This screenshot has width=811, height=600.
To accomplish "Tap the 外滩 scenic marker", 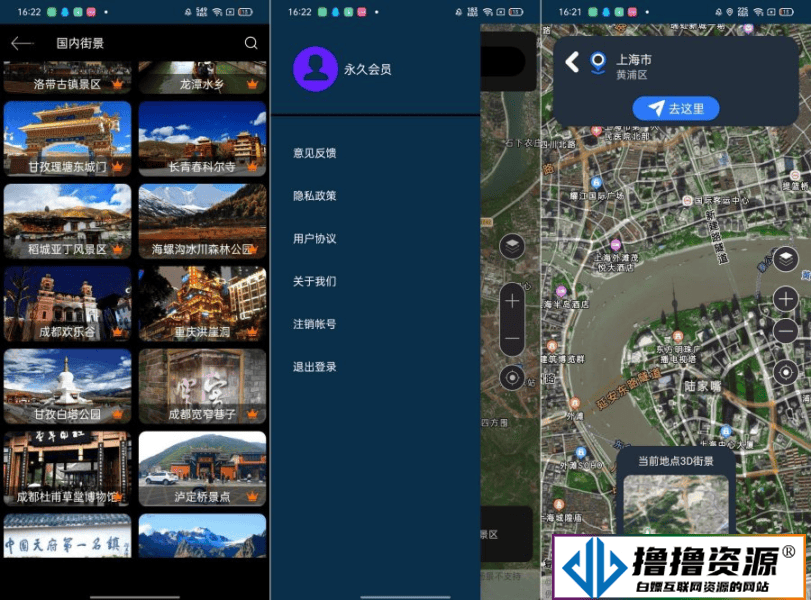I will (x=574, y=403).
